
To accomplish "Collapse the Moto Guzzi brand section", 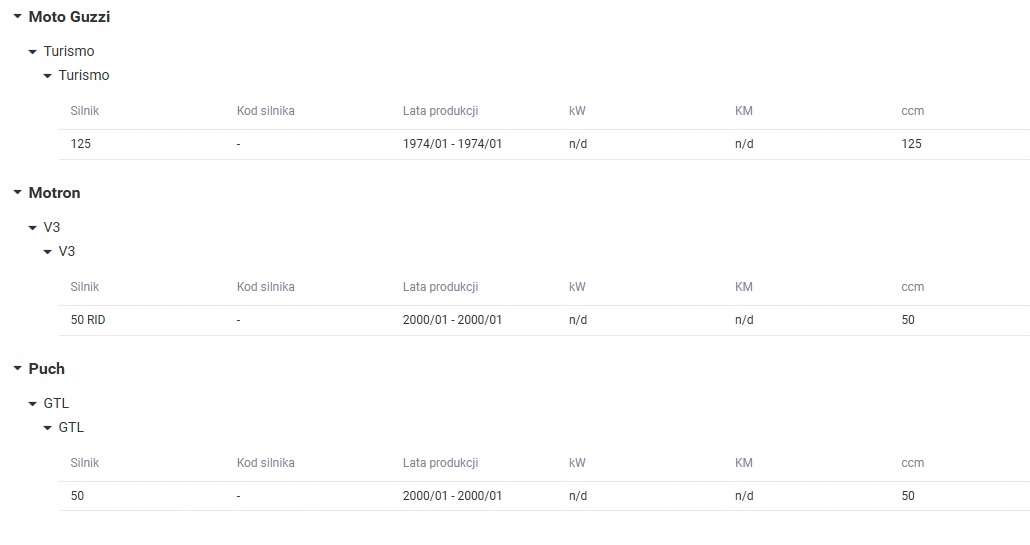I will pos(18,16).
